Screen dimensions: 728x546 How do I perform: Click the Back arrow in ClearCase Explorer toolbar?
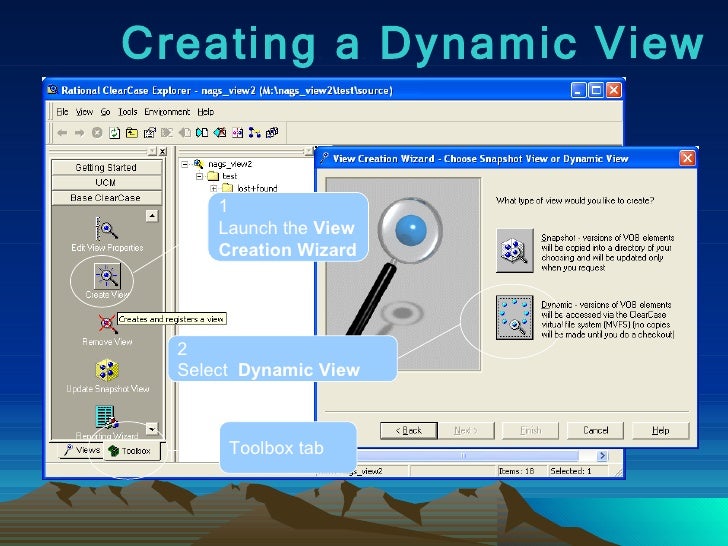coord(62,133)
